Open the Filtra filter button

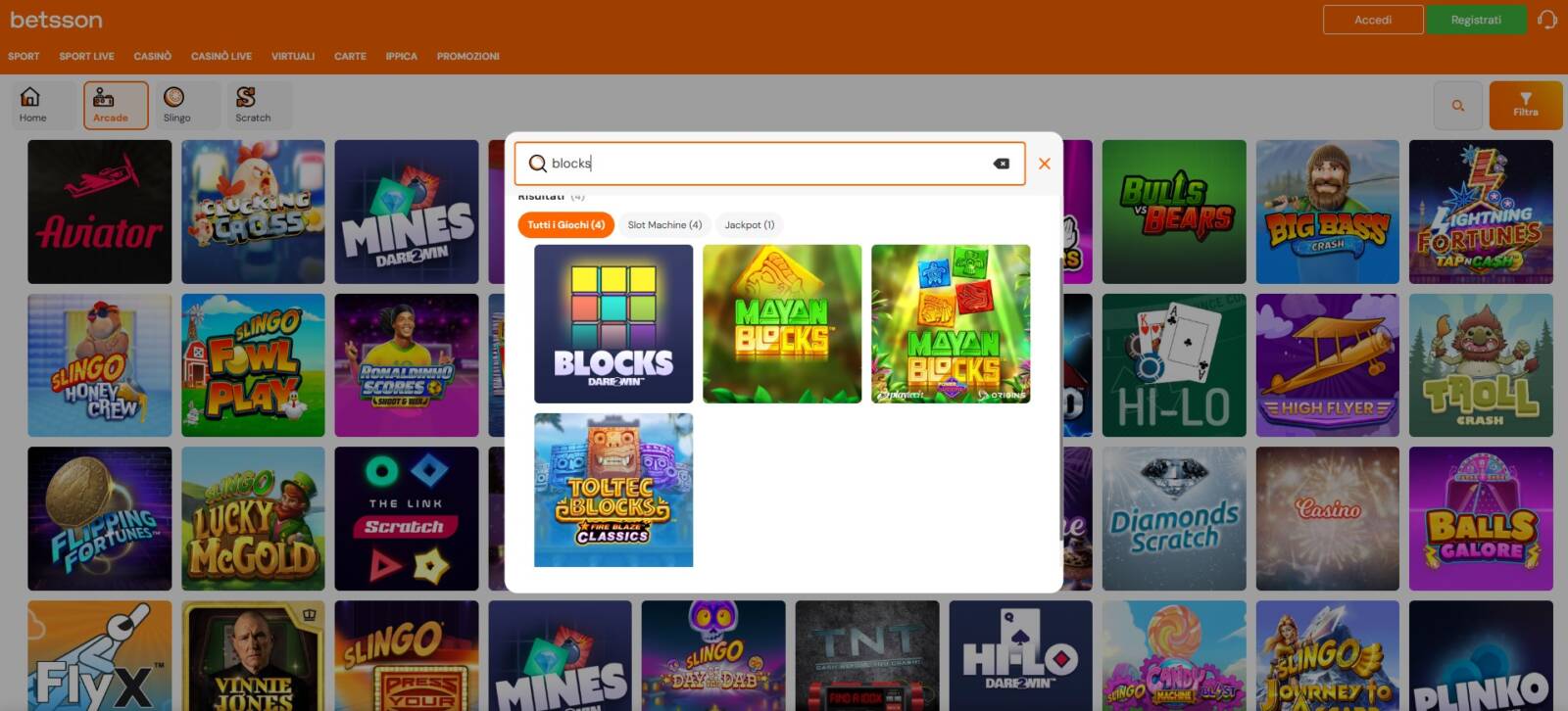click(x=1525, y=106)
